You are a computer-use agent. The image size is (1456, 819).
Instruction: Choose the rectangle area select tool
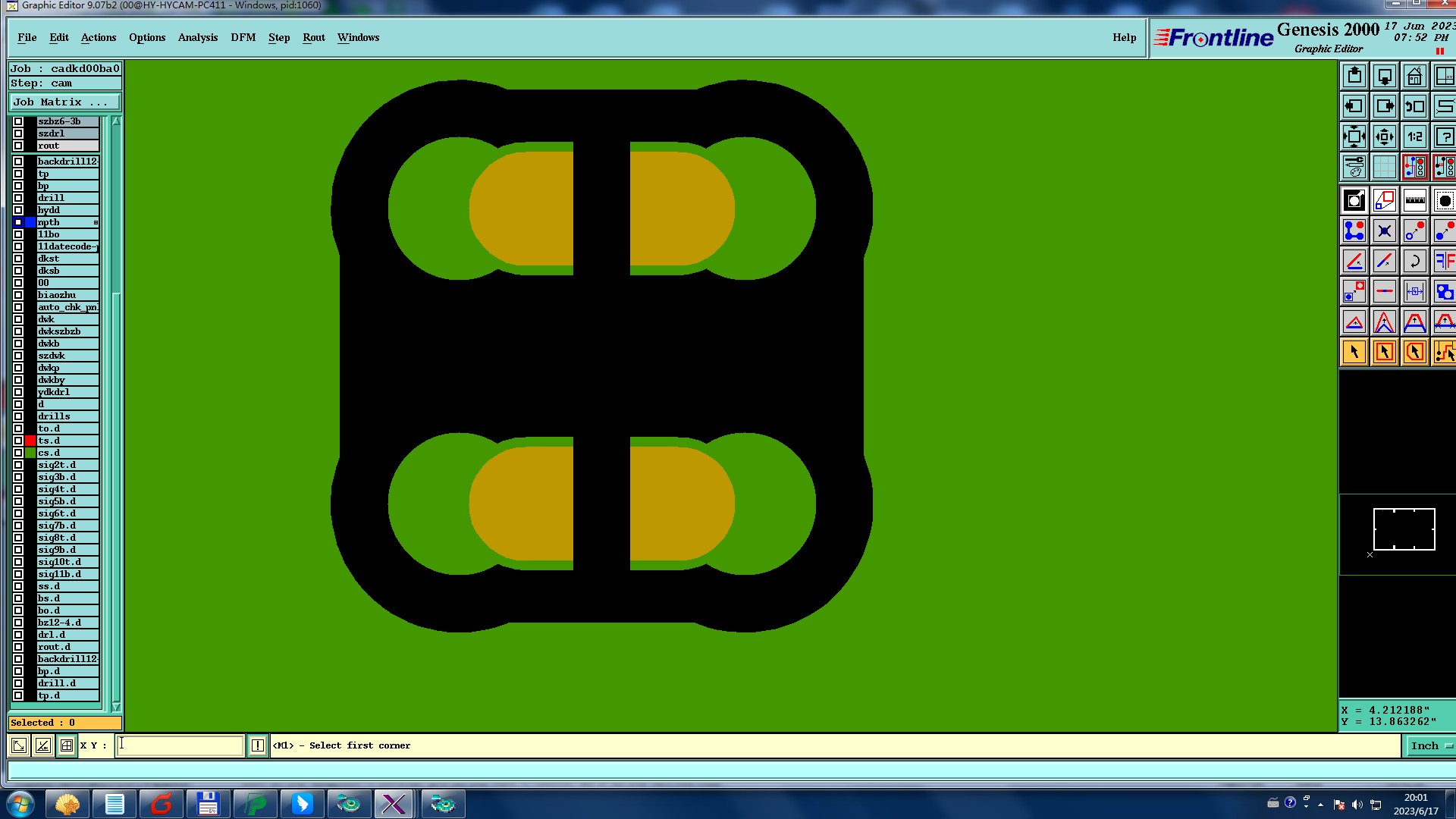pyautogui.click(x=1384, y=353)
